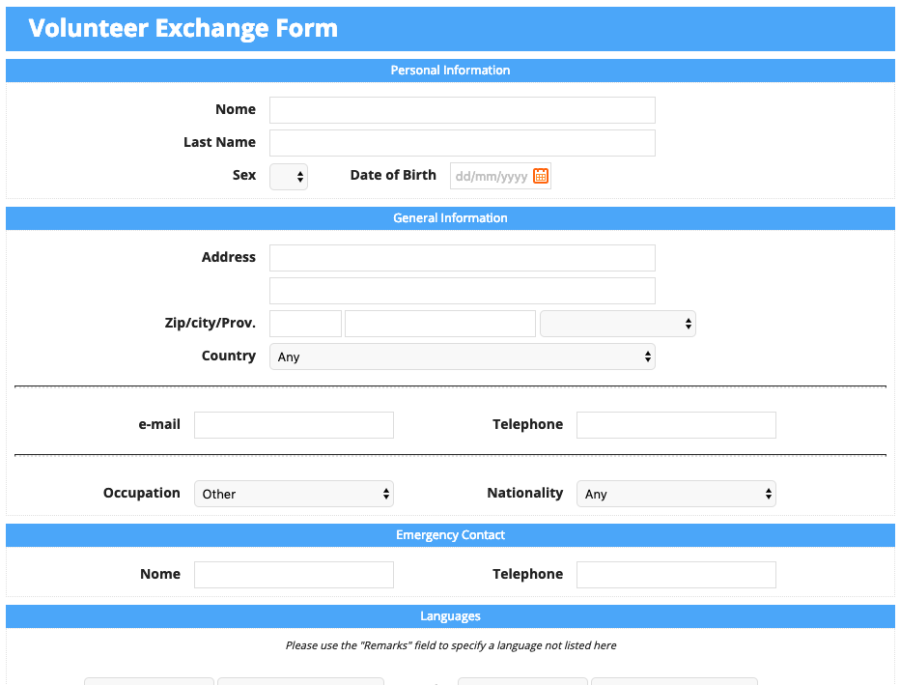This screenshot has height=685, width=900.
Task: Open the Date of Birth calendar icon
Action: tap(540, 176)
